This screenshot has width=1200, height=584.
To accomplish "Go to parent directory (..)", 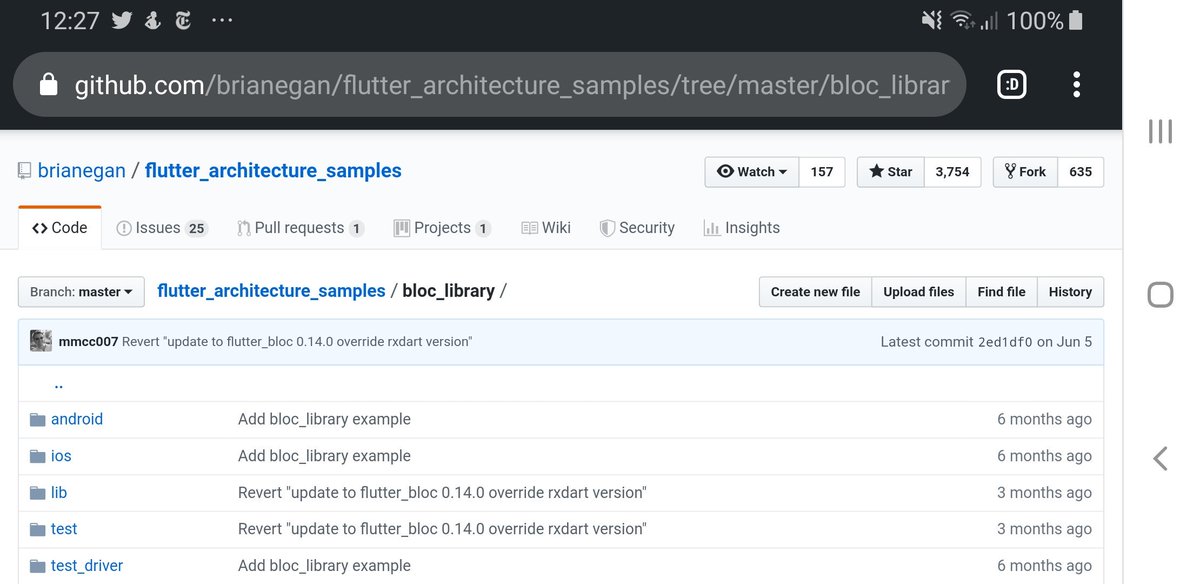I will coord(59,384).
